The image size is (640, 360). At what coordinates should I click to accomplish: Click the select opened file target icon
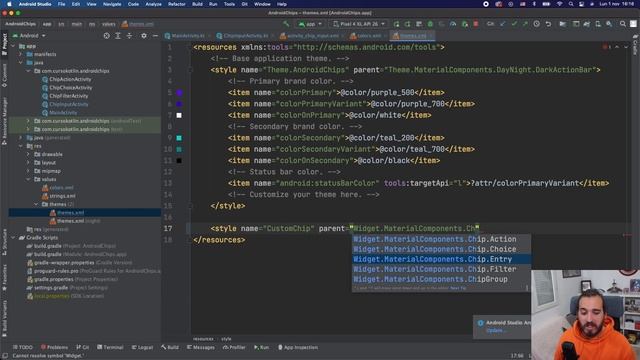(x=107, y=36)
